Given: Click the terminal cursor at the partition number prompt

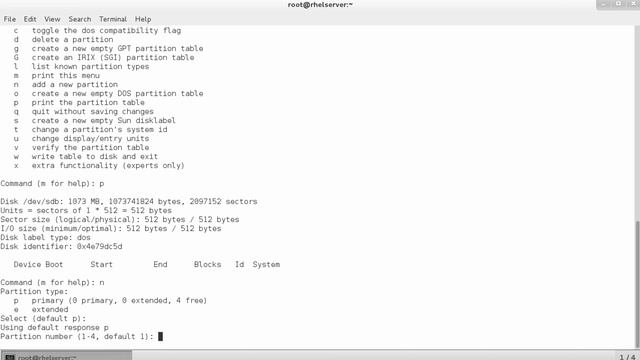Looking at the screenshot, I should pyautogui.click(x=160, y=336).
